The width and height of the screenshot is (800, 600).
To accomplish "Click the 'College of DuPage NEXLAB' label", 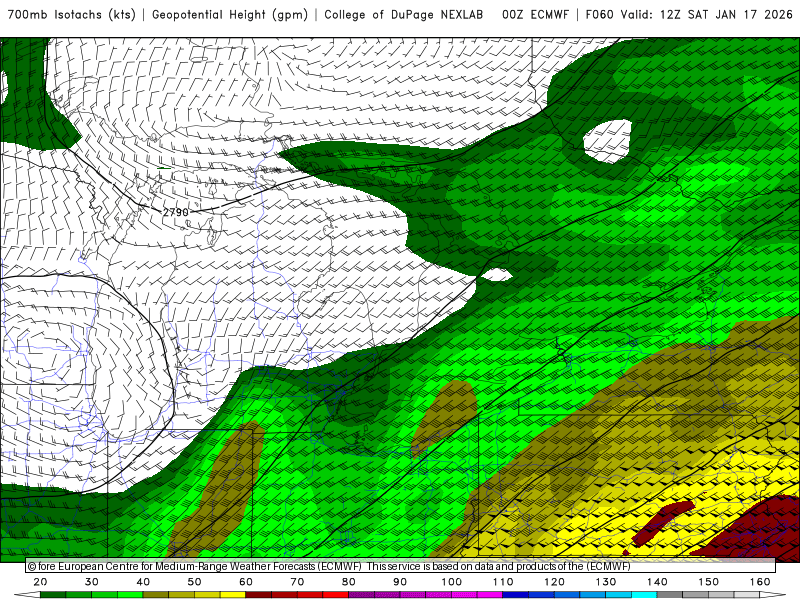I will pyautogui.click(x=404, y=15).
